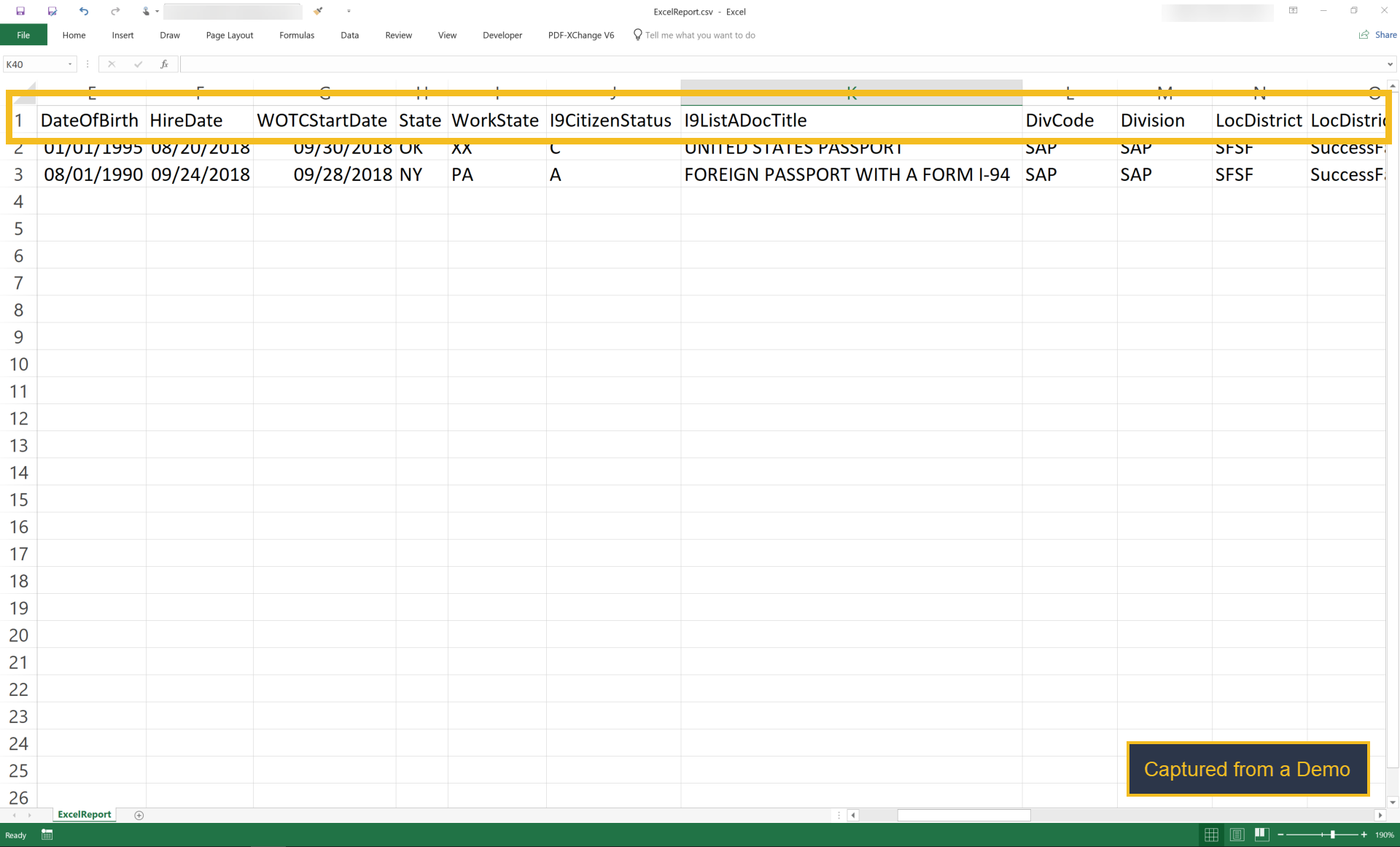Switch to Page Break Preview icon
The width and height of the screenshot is (1400, 847).
1262,835
